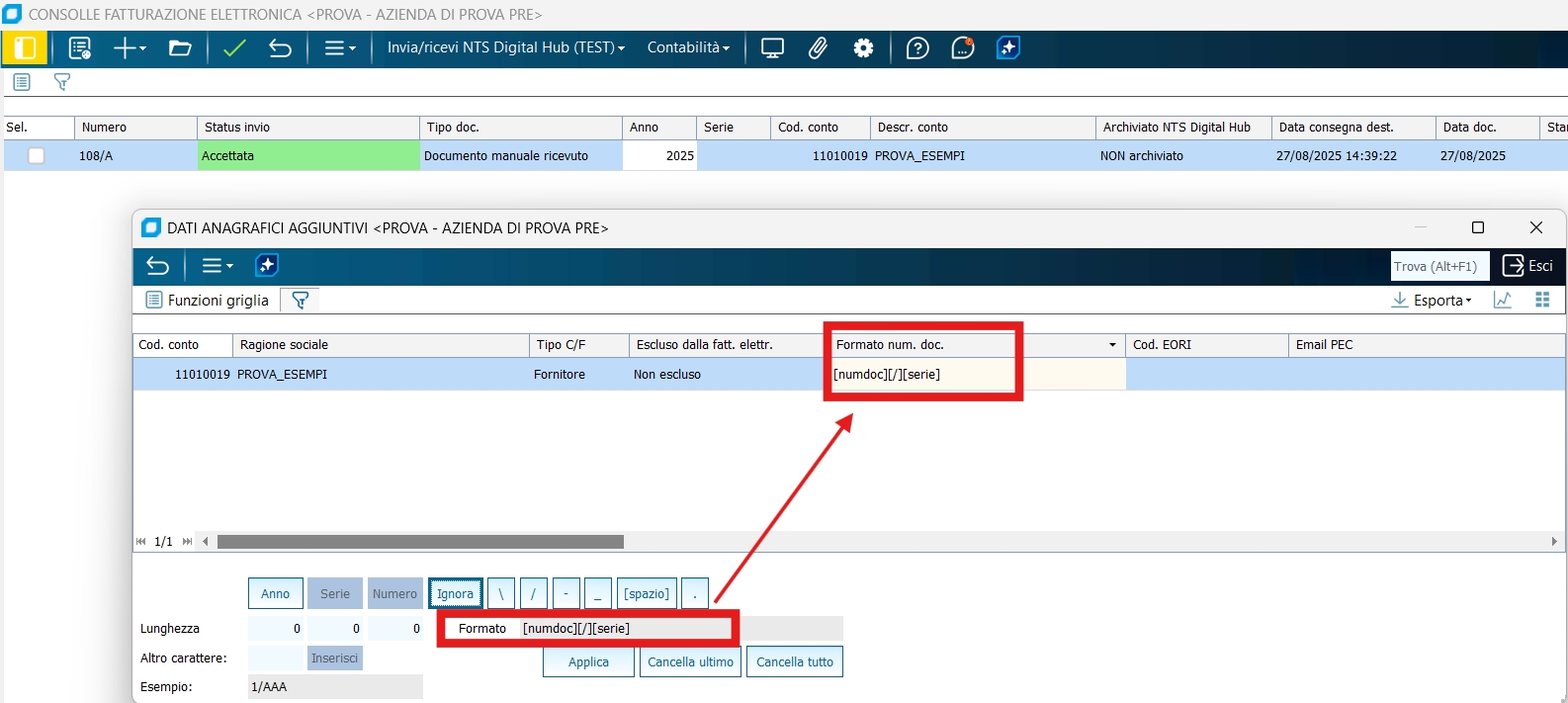Click the Cancella tutto button
This screenshot has width=1568, height=703.
[794, 661]
